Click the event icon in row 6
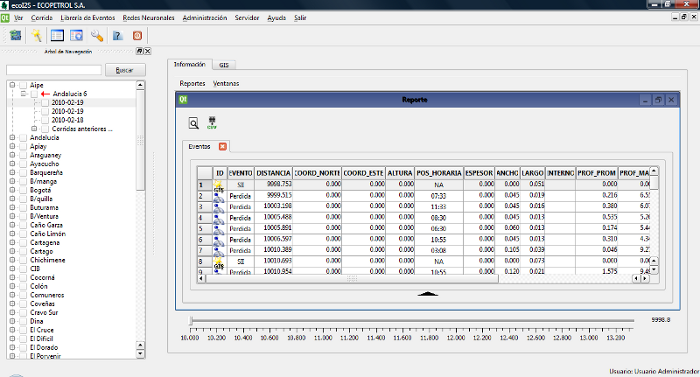Image resolution: width=700 pixels, height=377 pixels. [218, 240]
